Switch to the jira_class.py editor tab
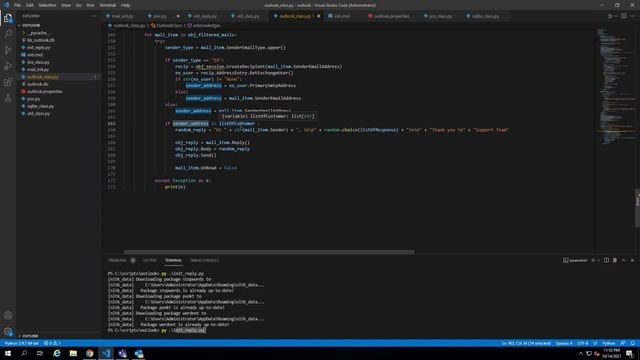Image resolution: width=640 pixels, height=360 pixels. [x=440, y=16]
